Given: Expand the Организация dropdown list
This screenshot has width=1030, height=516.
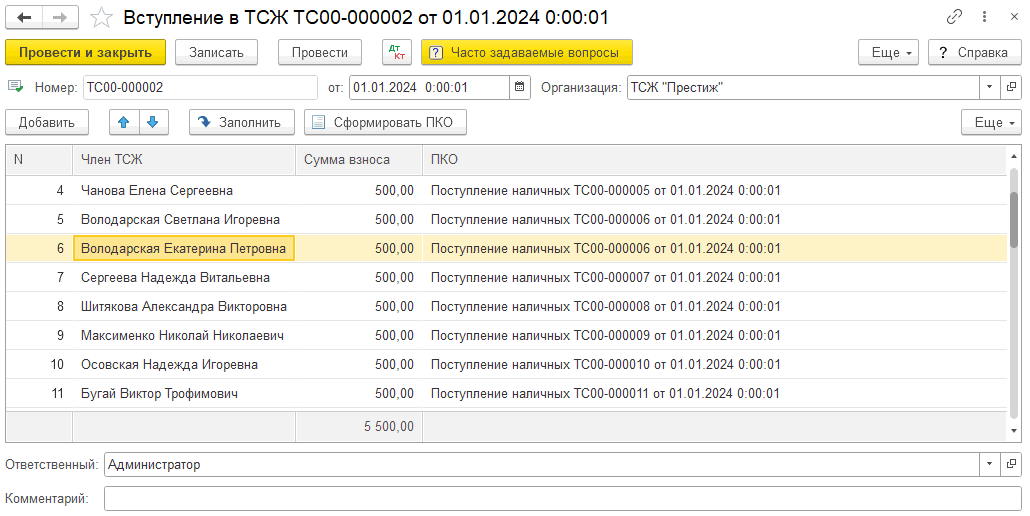Looking at the screenshot, I should [x=989, y=88].
